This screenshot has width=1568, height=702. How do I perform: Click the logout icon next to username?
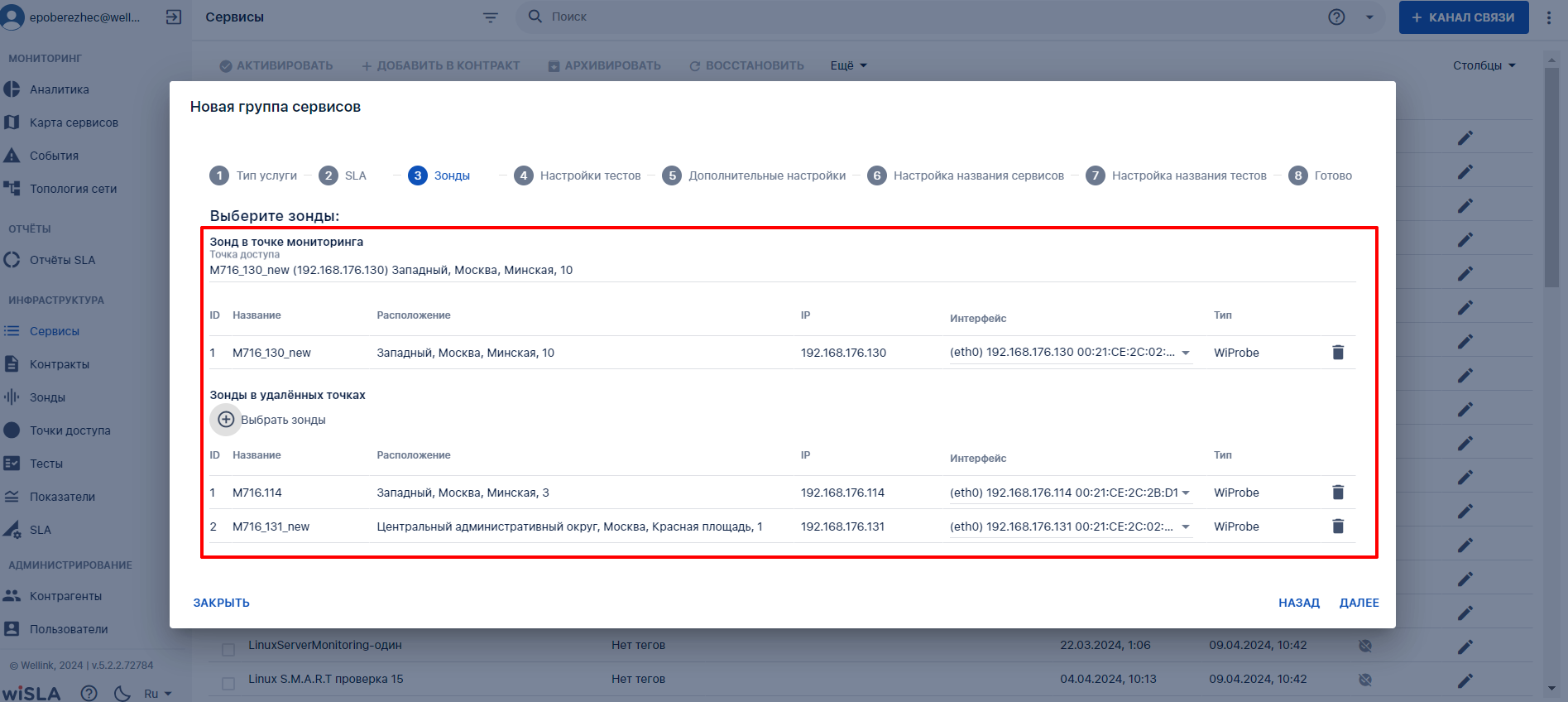(174, 17)
